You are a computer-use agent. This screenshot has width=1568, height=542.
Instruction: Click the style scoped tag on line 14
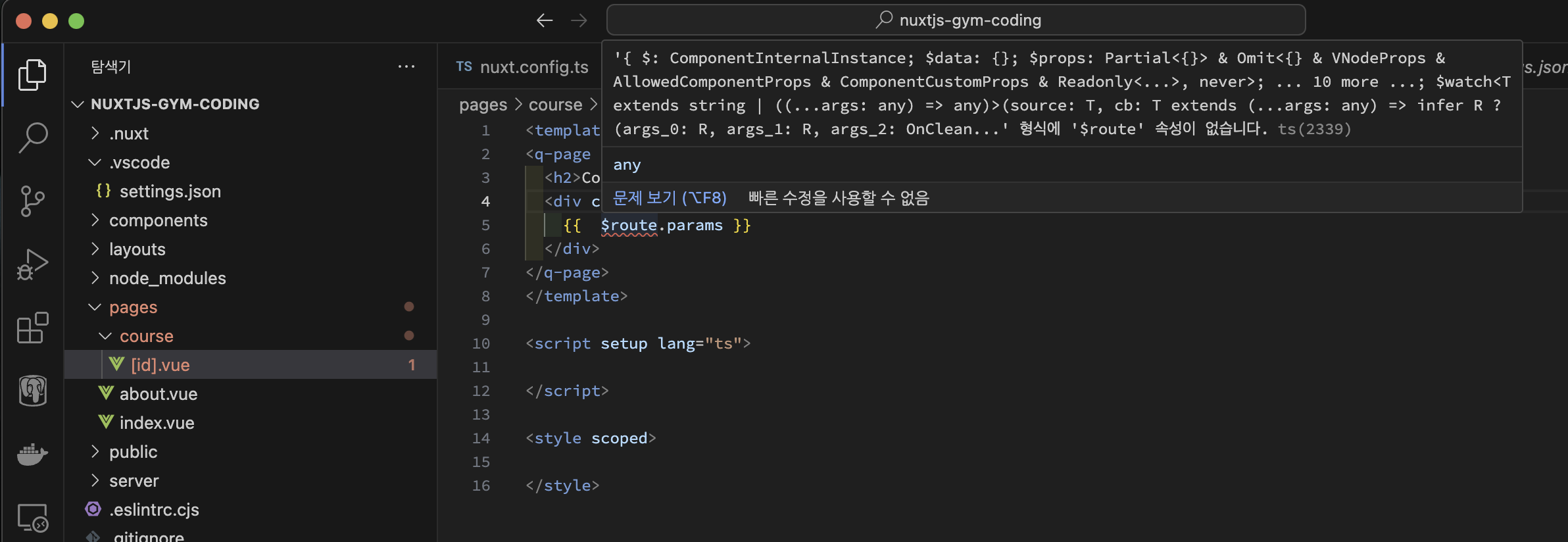591,438
